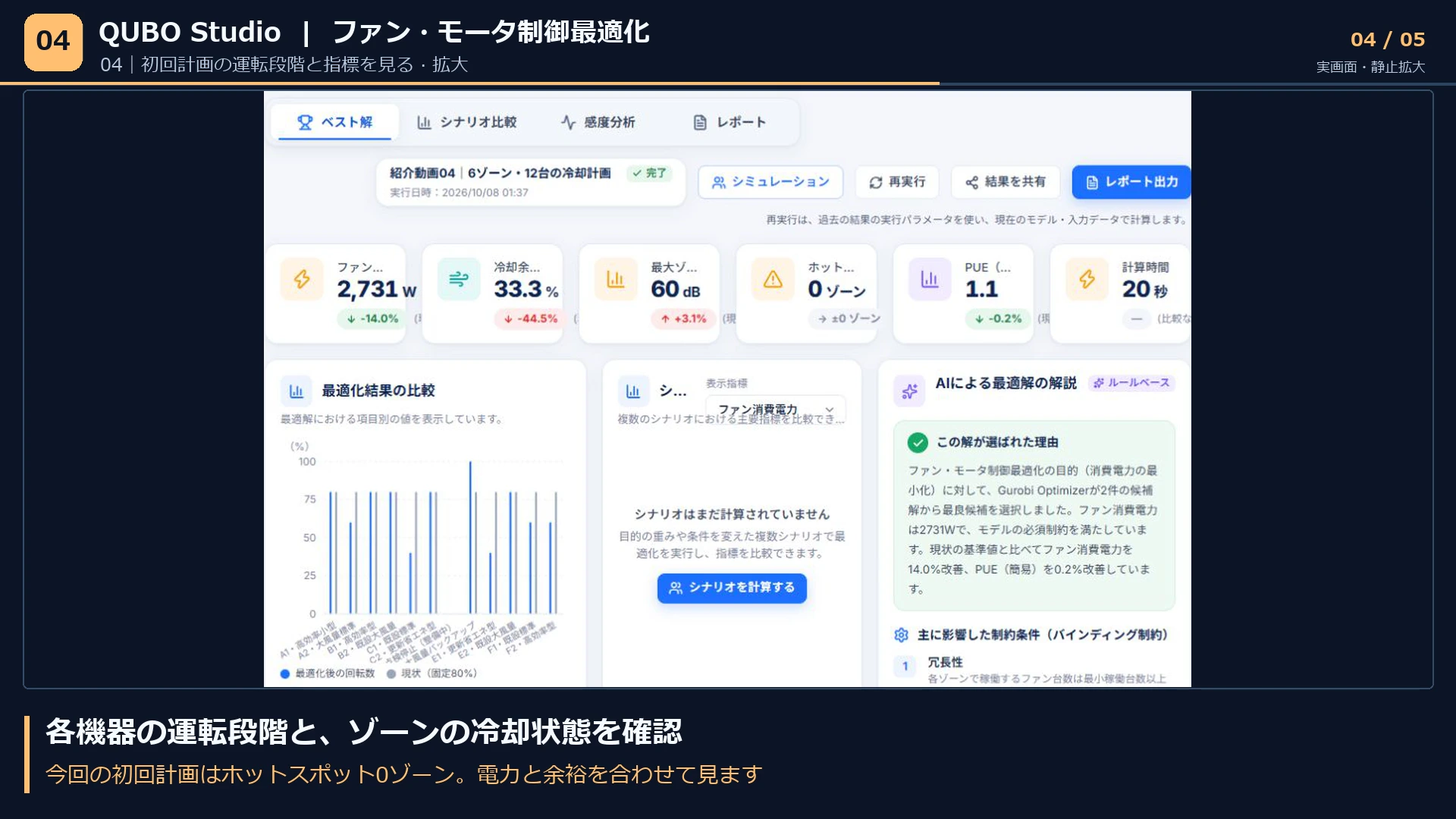Viewport: 1456px width, 819px height.
Task: Switch to the シナリオ比較 tab
Action: [467, 122]
